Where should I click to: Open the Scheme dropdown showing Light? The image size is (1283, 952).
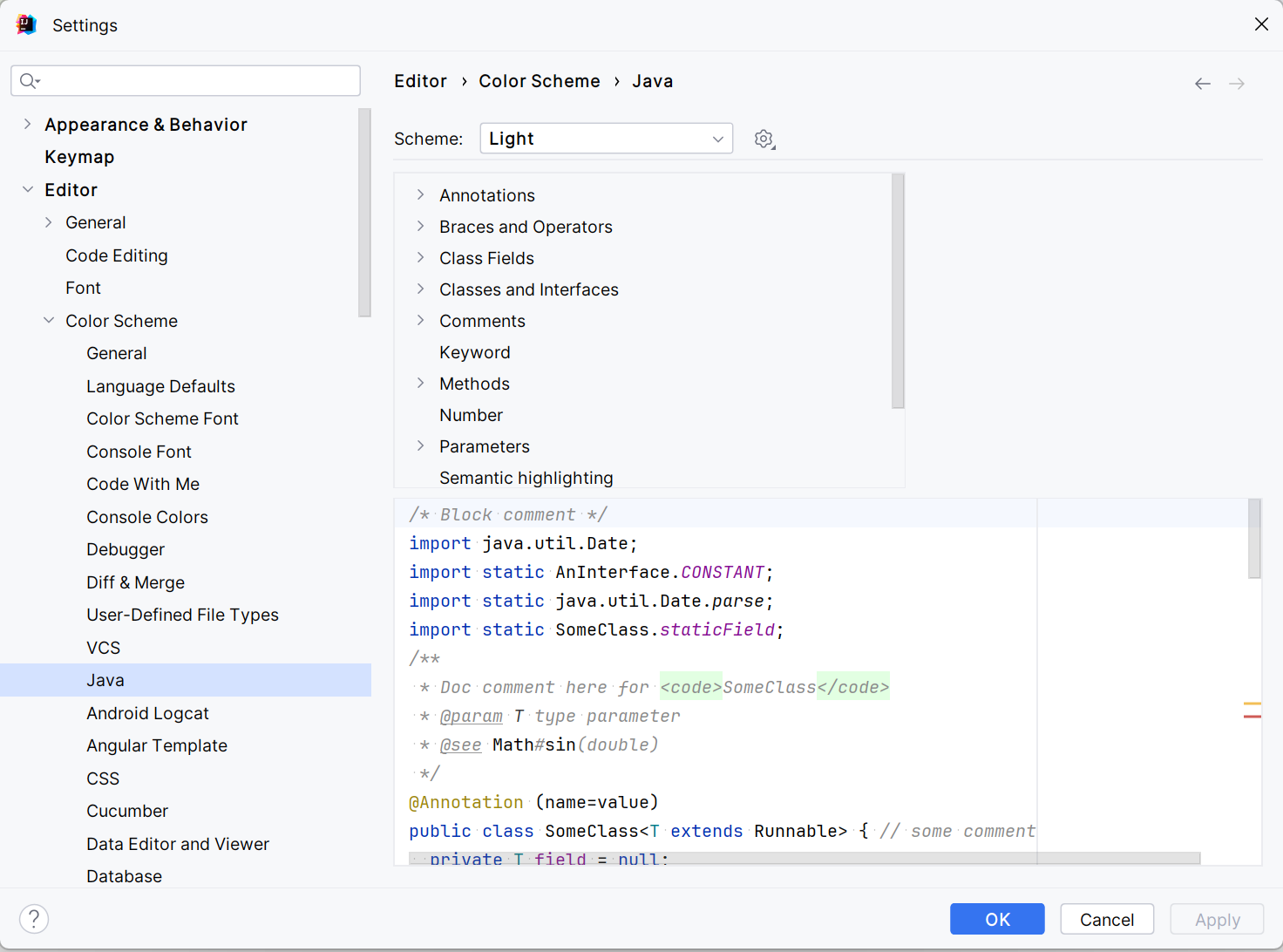coord(606,139)
